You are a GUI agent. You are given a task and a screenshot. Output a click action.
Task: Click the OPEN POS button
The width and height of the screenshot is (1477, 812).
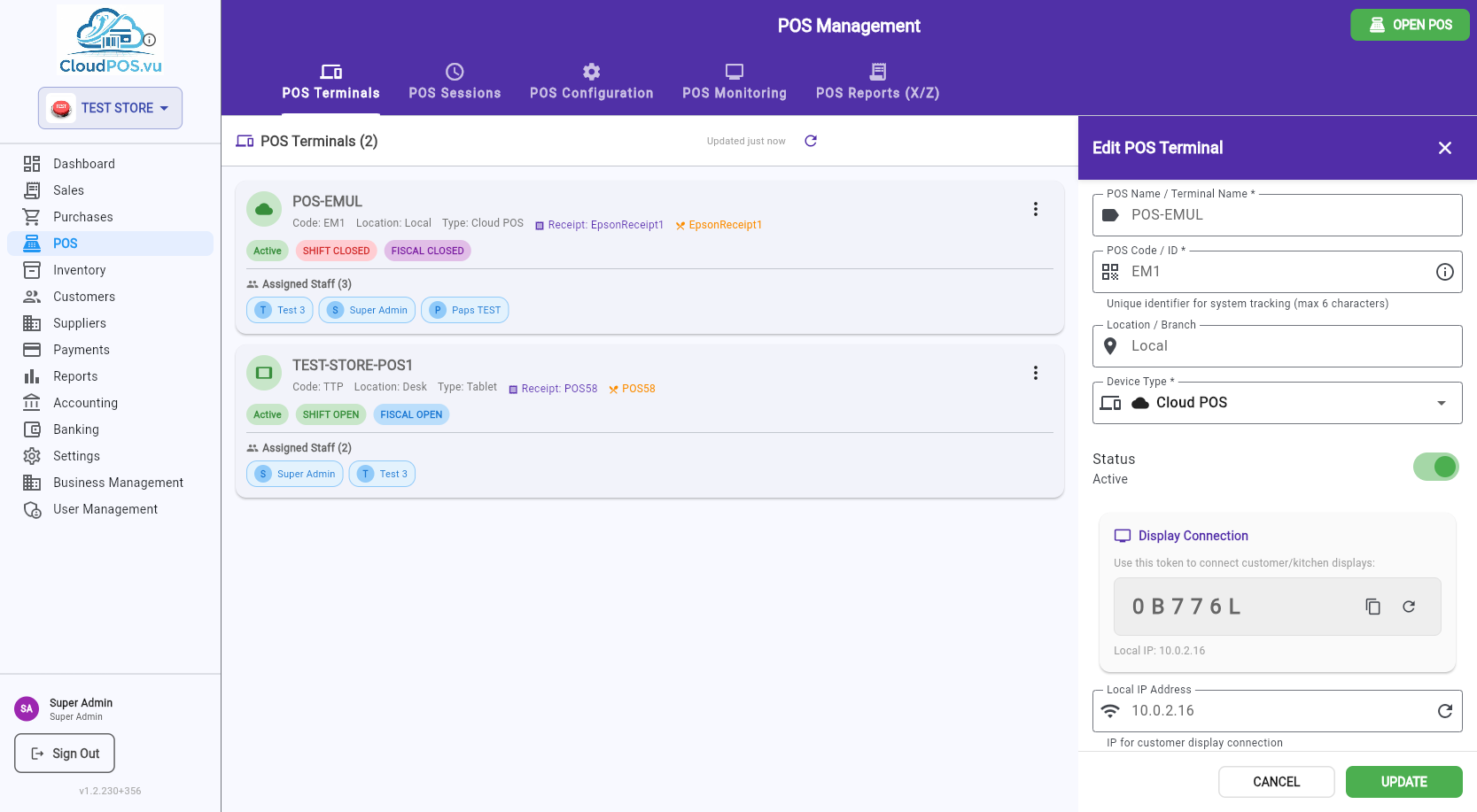(1410, 25)
